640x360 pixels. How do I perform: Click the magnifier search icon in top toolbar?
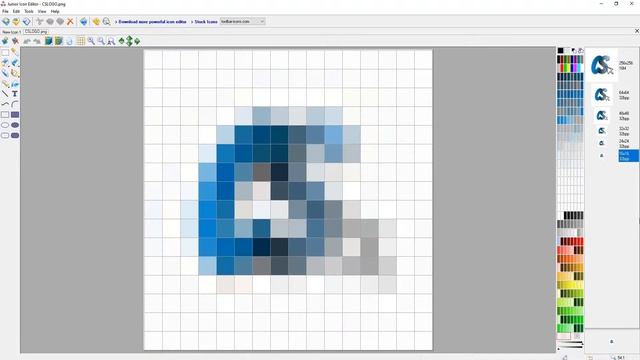[x=107, y=21]
